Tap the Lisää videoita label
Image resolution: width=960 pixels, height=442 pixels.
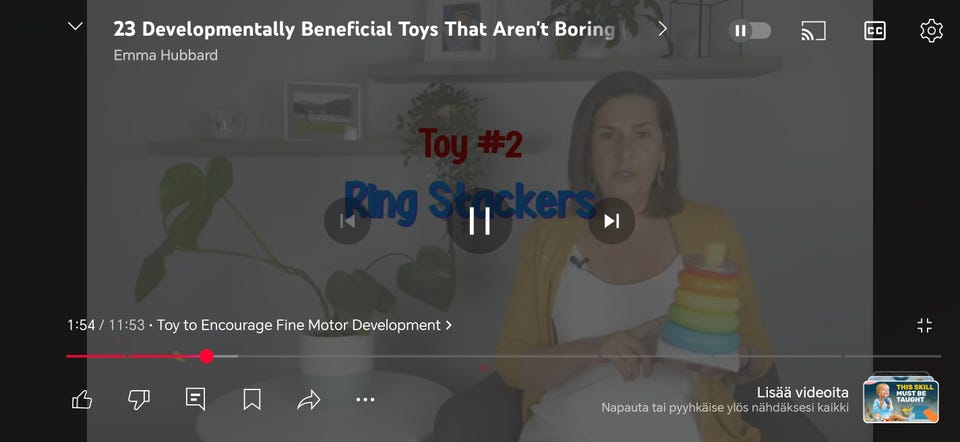click(803, 392)
